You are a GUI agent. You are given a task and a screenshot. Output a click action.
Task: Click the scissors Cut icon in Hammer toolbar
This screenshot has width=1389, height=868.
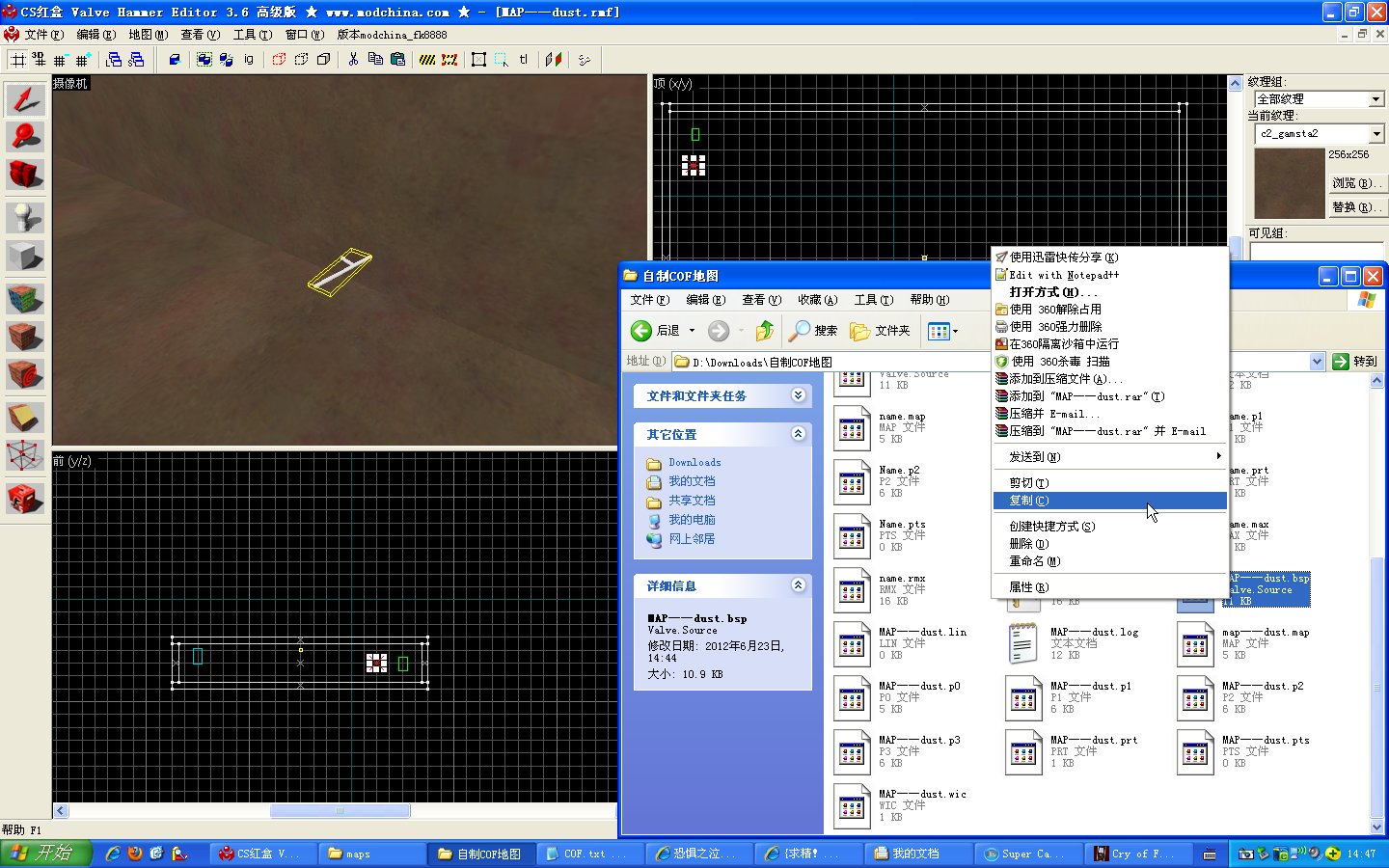coord(353,60)
